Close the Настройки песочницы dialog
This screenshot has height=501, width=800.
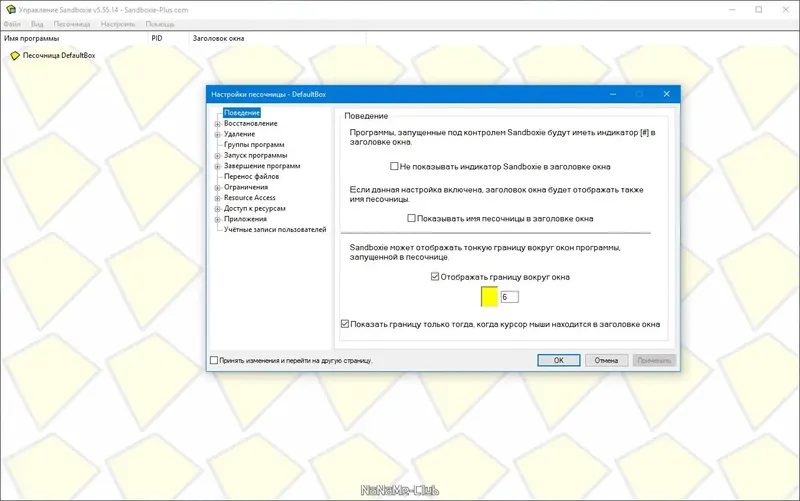[x=666, y=94]
